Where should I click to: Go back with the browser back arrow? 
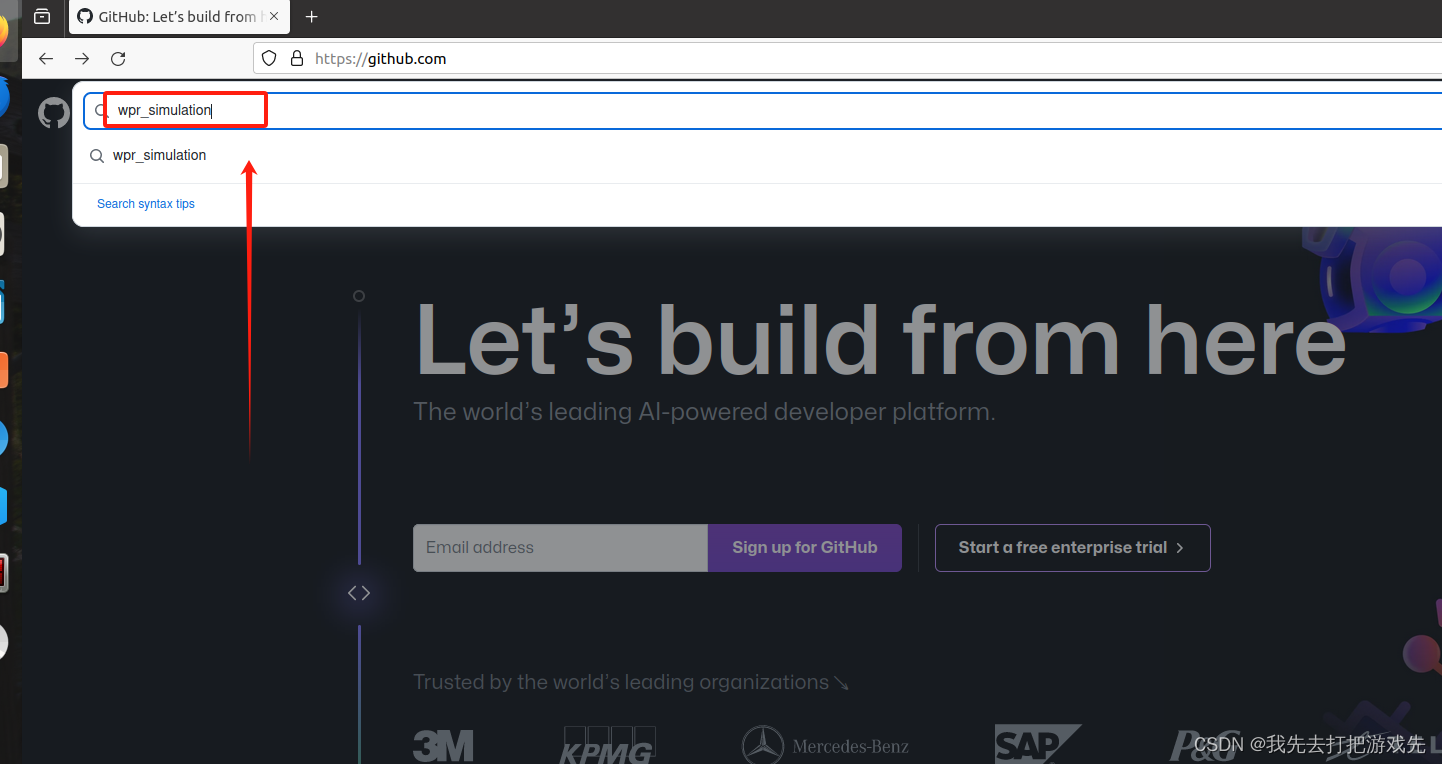(46, 59)
